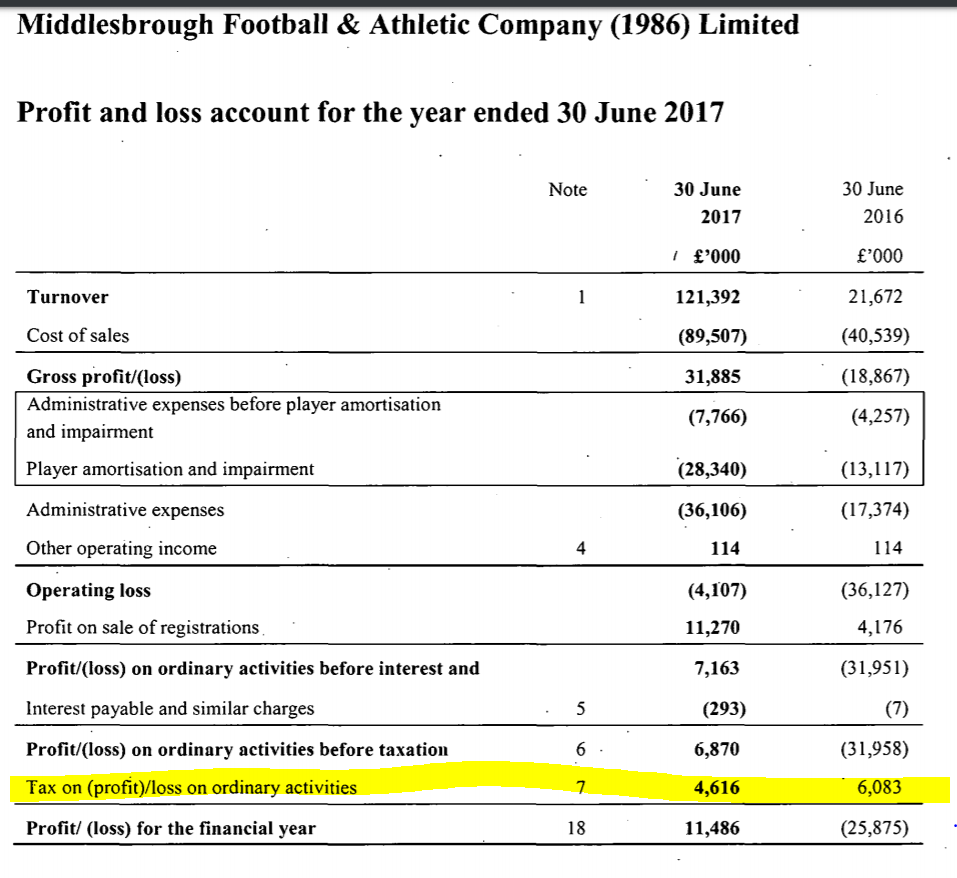Click note number "18" in the financial year row
957x878 pixels.
coord(576,829)
